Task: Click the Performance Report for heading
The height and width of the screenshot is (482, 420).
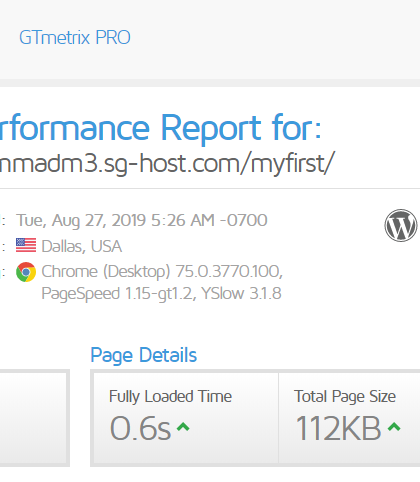Action: tap(160, 128)
